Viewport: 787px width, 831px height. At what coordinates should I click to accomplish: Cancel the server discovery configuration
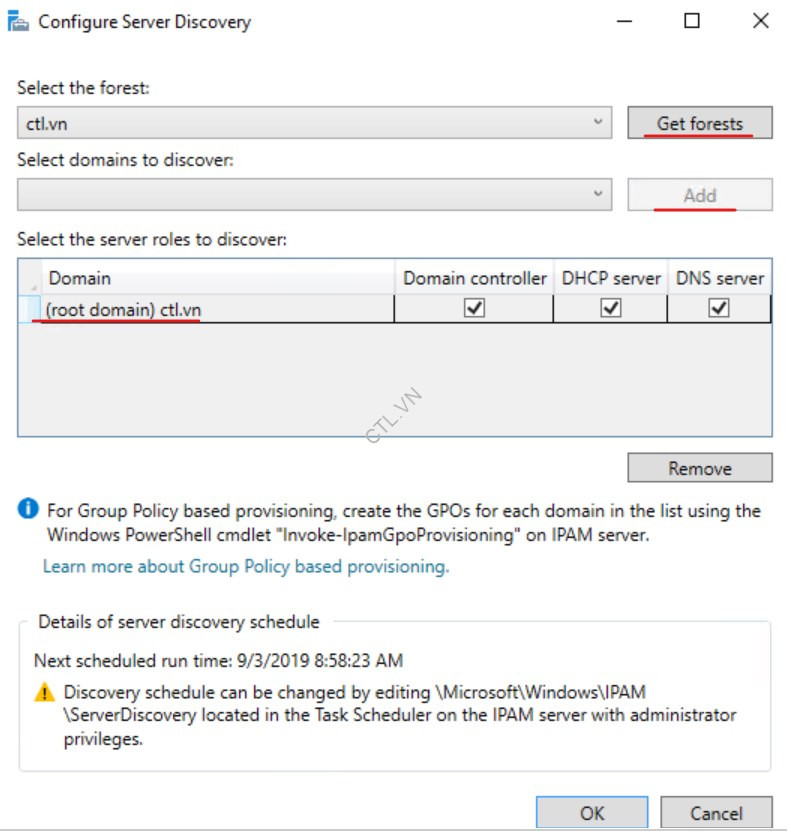pos(716,812)
